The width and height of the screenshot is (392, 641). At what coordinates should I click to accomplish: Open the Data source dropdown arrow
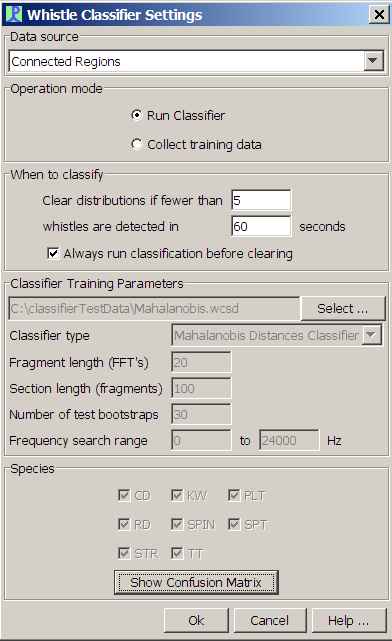(373, 61)
